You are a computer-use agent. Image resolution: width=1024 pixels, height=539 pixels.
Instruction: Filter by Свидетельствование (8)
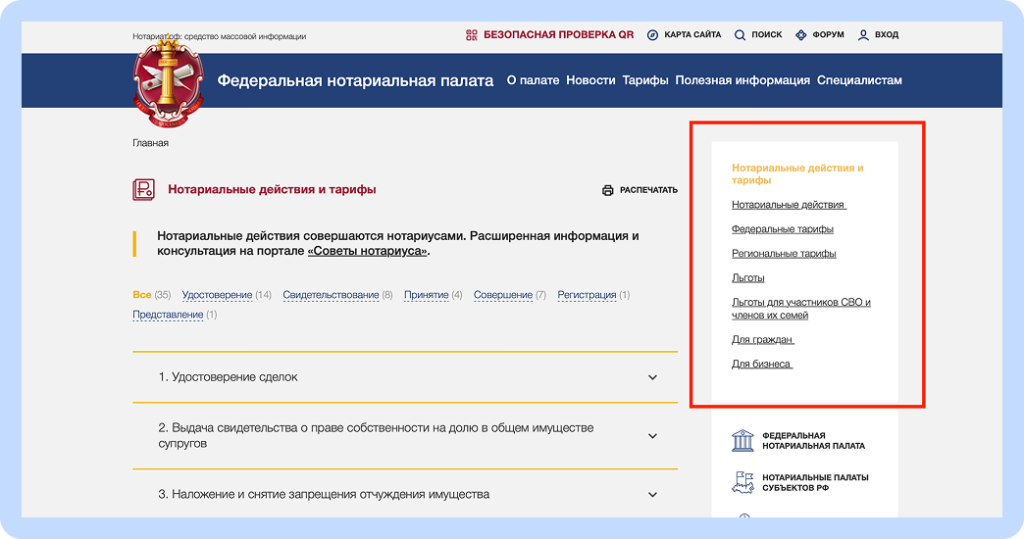tap(338, 295)
